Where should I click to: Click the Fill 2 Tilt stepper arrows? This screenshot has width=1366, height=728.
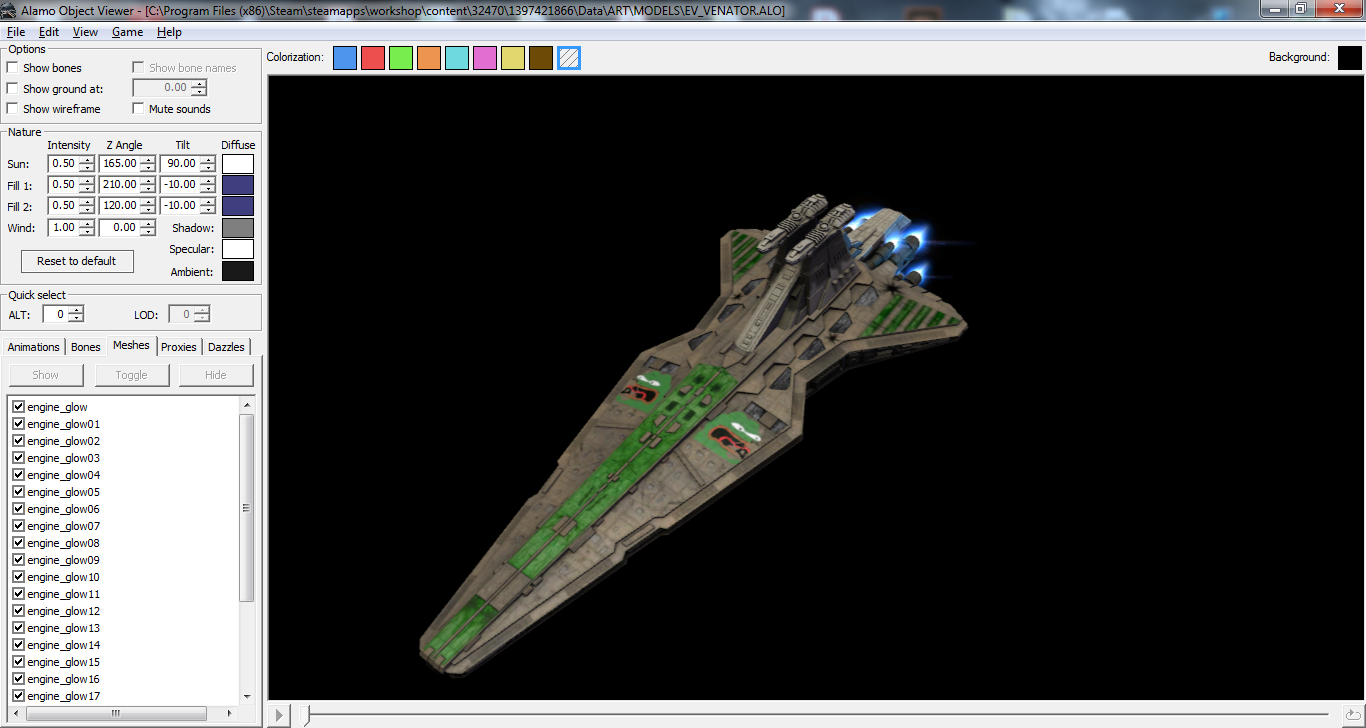coord(207,206)
